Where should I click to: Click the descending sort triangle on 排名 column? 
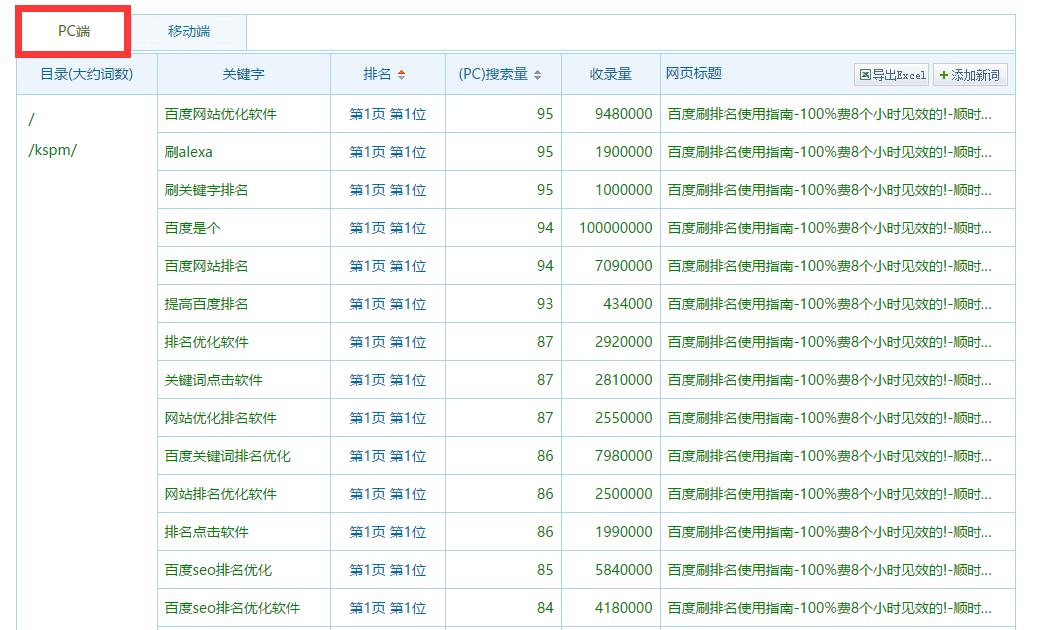(x=401, y=77)
